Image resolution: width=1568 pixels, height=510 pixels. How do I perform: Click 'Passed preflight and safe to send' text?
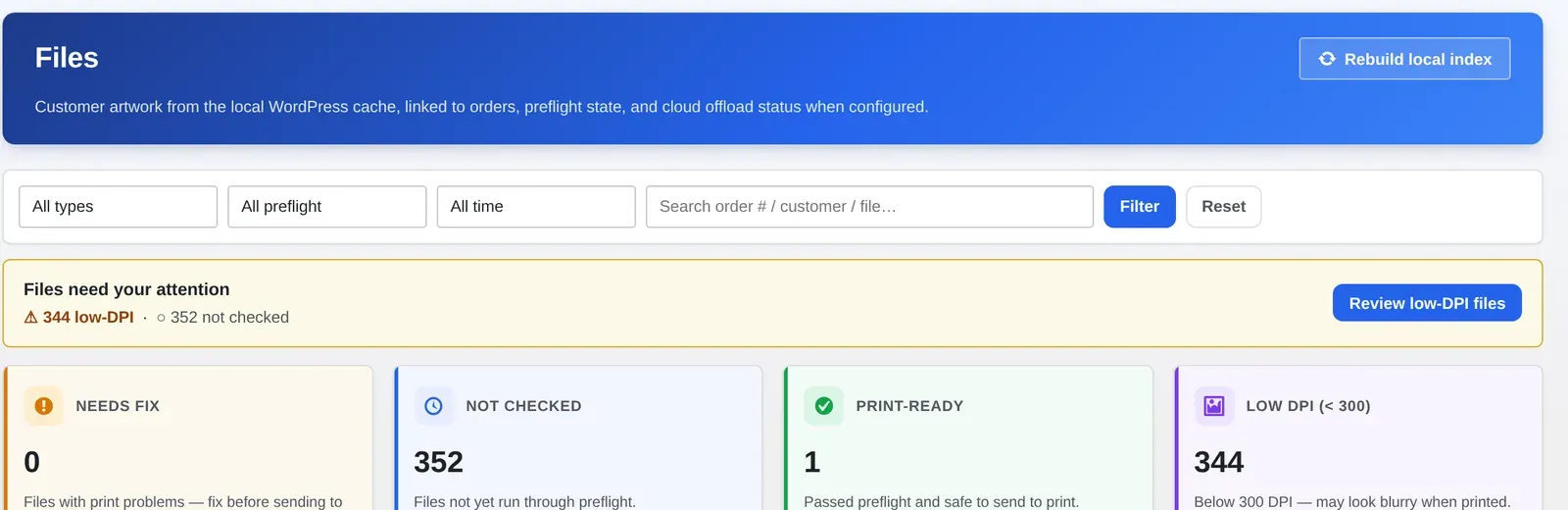coord(941,501)
